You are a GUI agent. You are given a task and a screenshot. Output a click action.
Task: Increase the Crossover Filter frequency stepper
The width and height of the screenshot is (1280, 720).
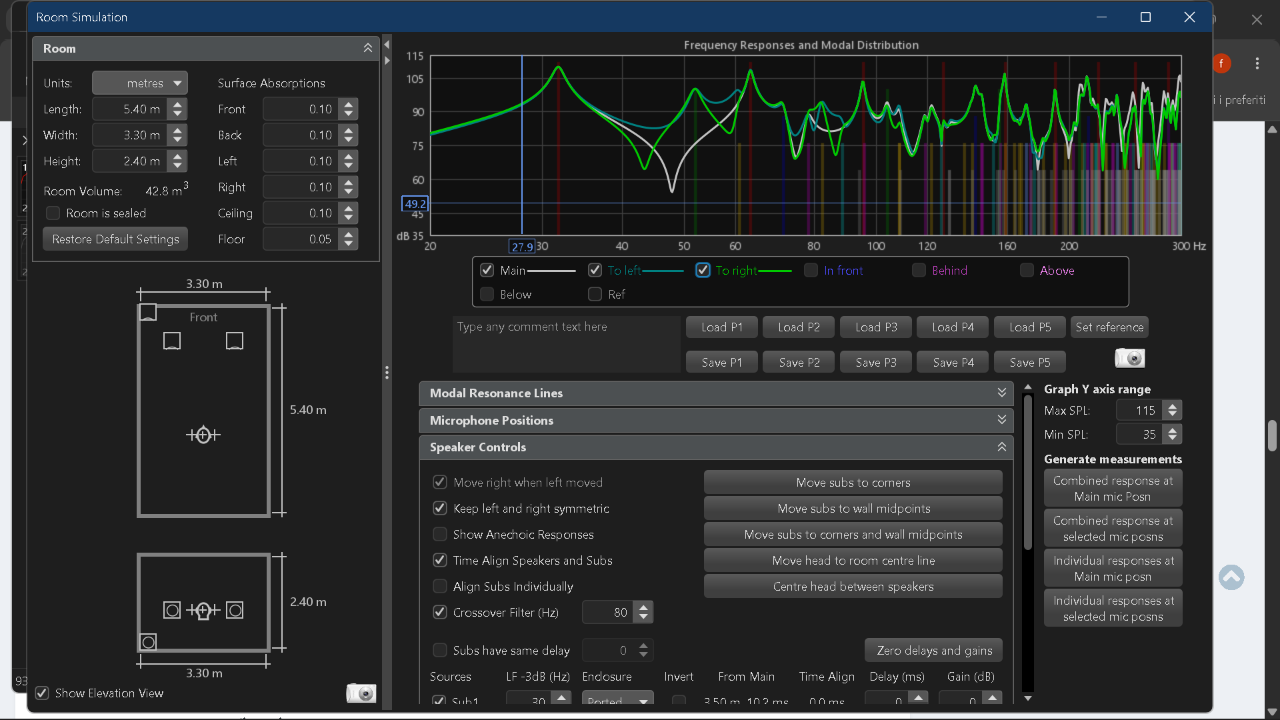coord(643,607)
